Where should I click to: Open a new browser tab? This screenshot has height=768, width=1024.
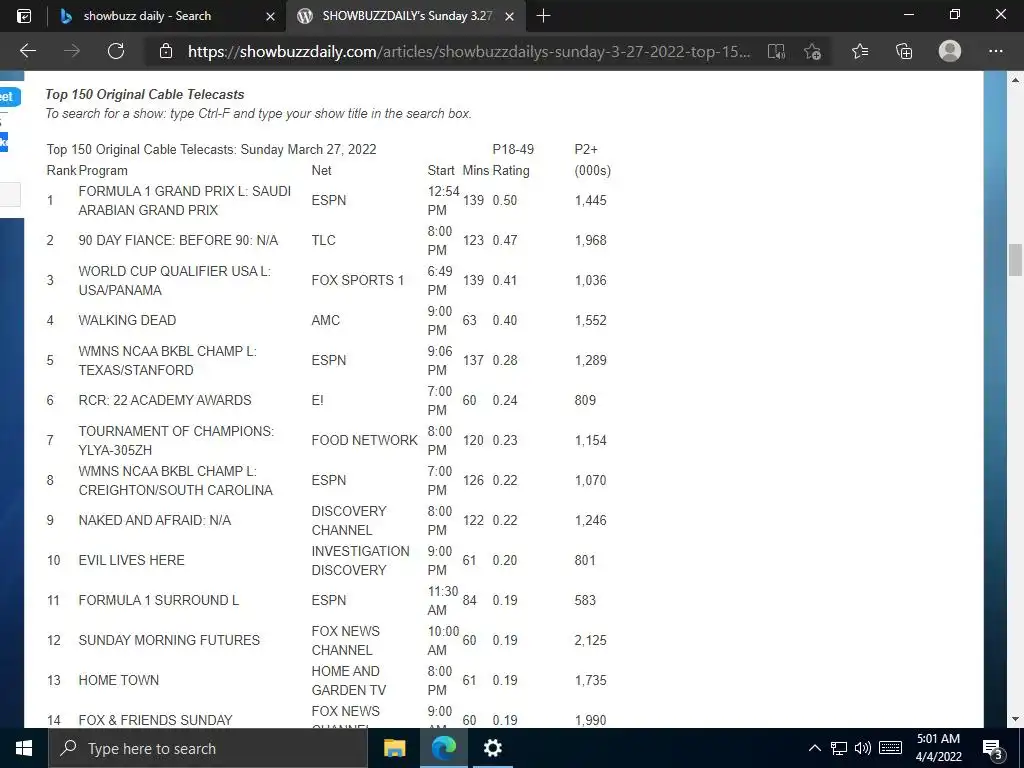pos(543,16)
